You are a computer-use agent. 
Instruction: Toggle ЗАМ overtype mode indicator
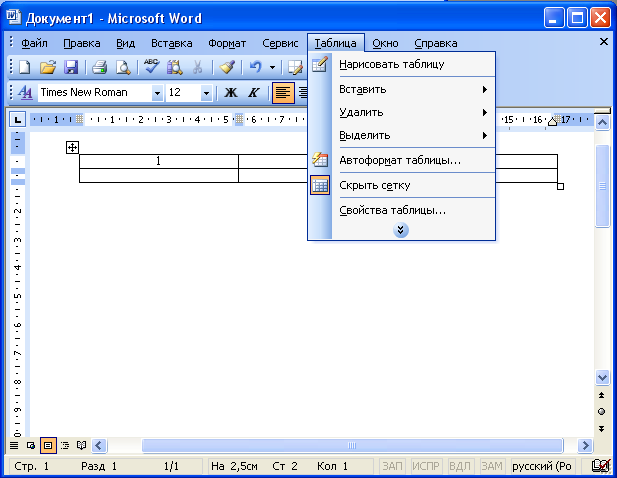492,466
